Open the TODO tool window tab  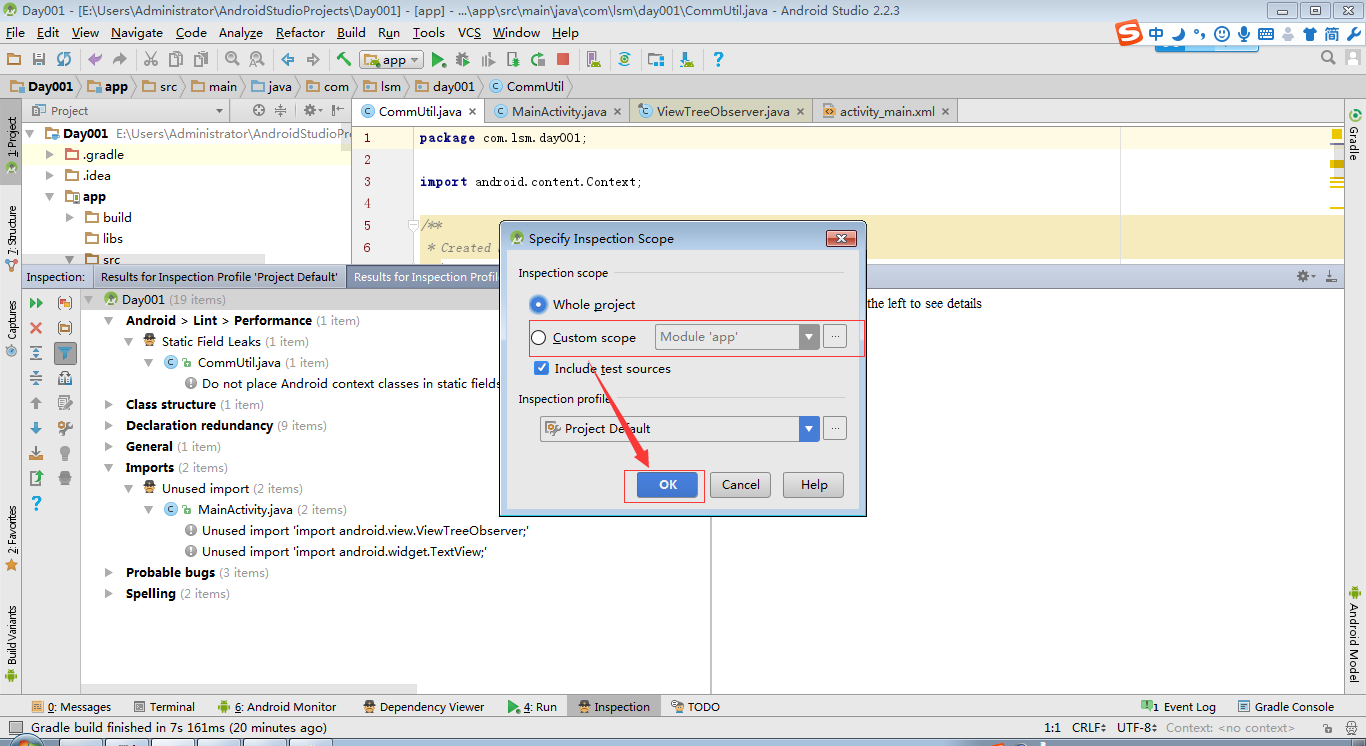coord(694,707)
